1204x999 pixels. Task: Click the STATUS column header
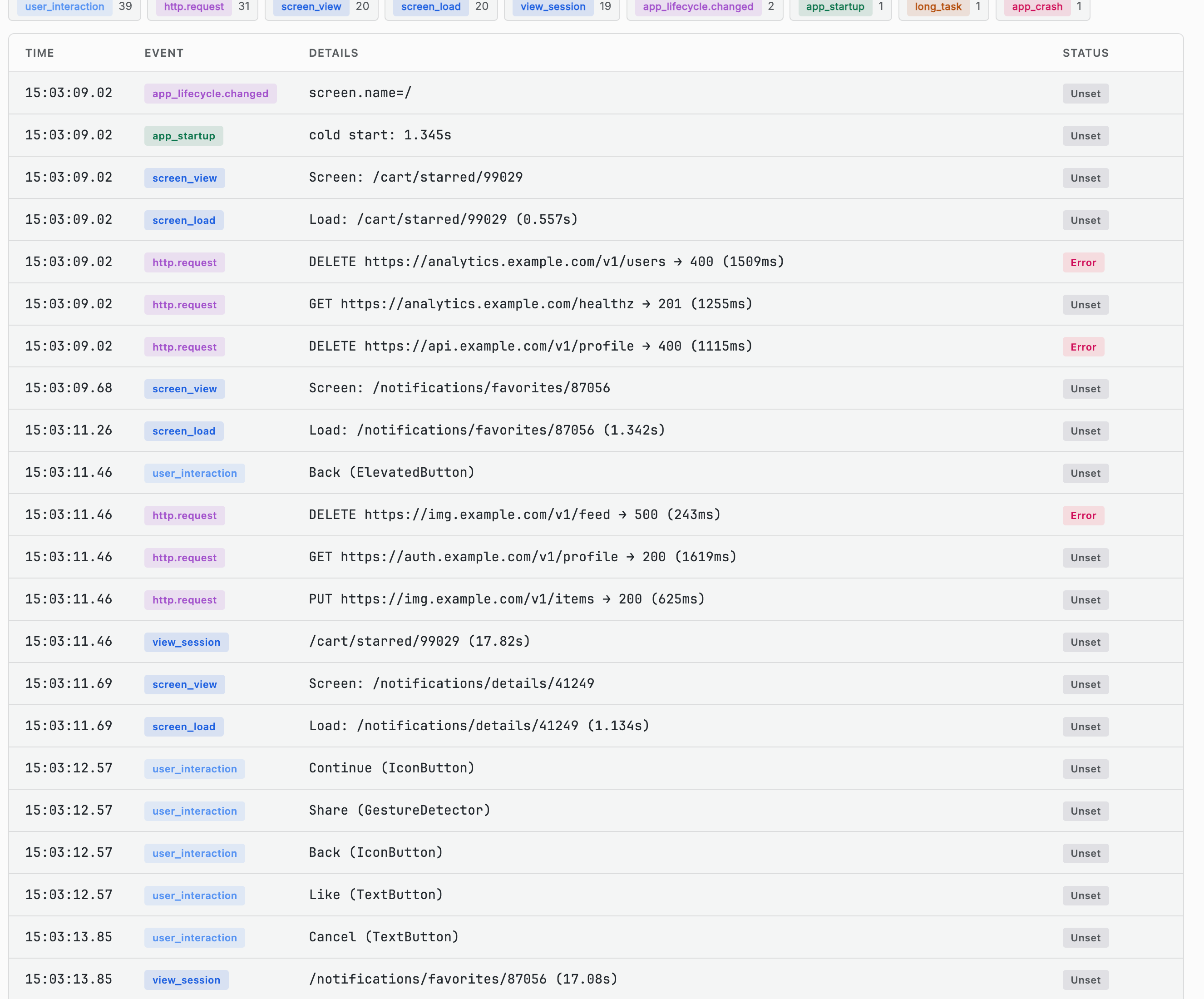[1086, 53]
